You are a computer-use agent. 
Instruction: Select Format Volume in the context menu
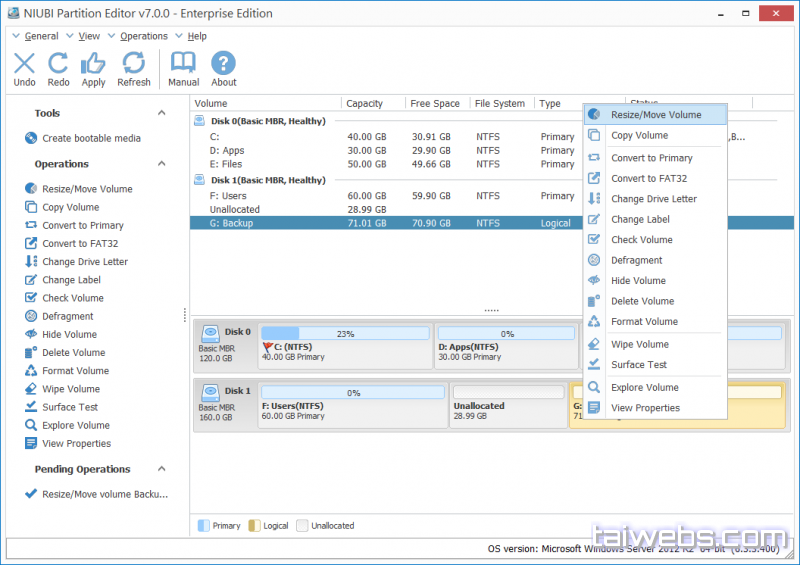tap(644, 321)
